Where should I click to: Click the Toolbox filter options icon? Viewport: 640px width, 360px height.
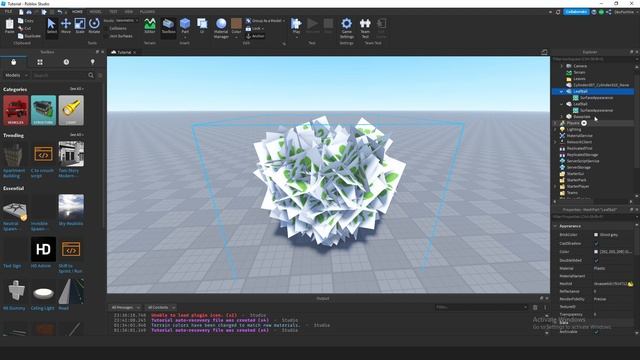pos(100,75)
